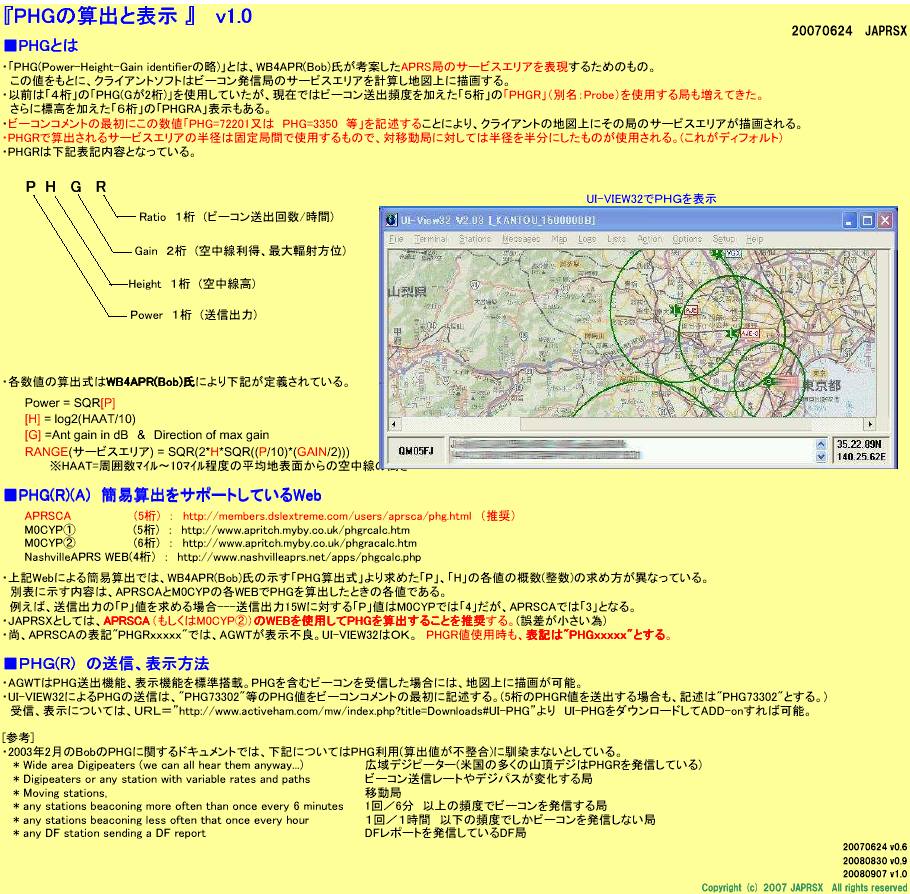The image size is (910, 894).
Task: Click the 'Height 1桁' diagram label
Action: 192,284
